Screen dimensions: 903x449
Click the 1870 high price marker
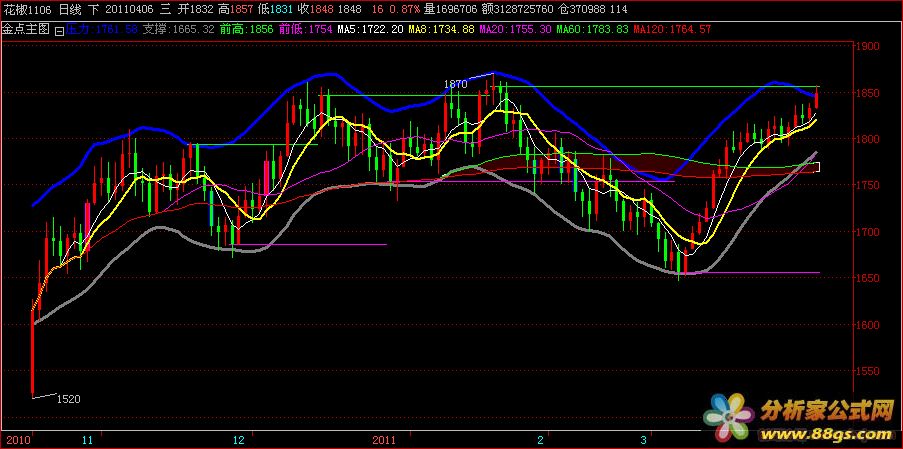[x=455, y=85]
